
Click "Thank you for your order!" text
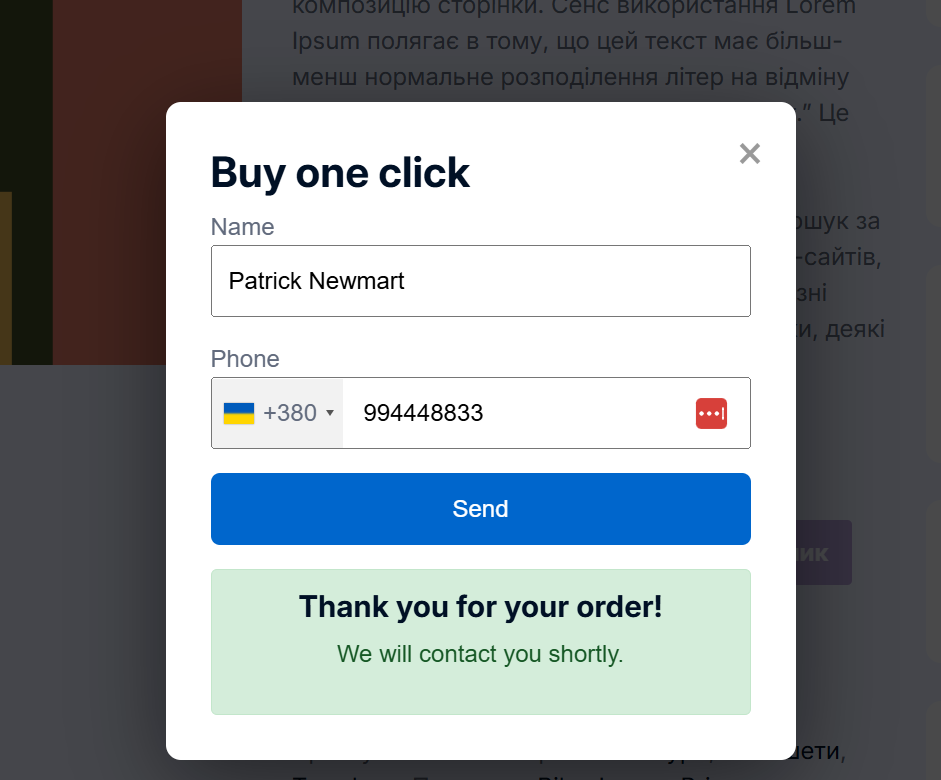(480, 607)
